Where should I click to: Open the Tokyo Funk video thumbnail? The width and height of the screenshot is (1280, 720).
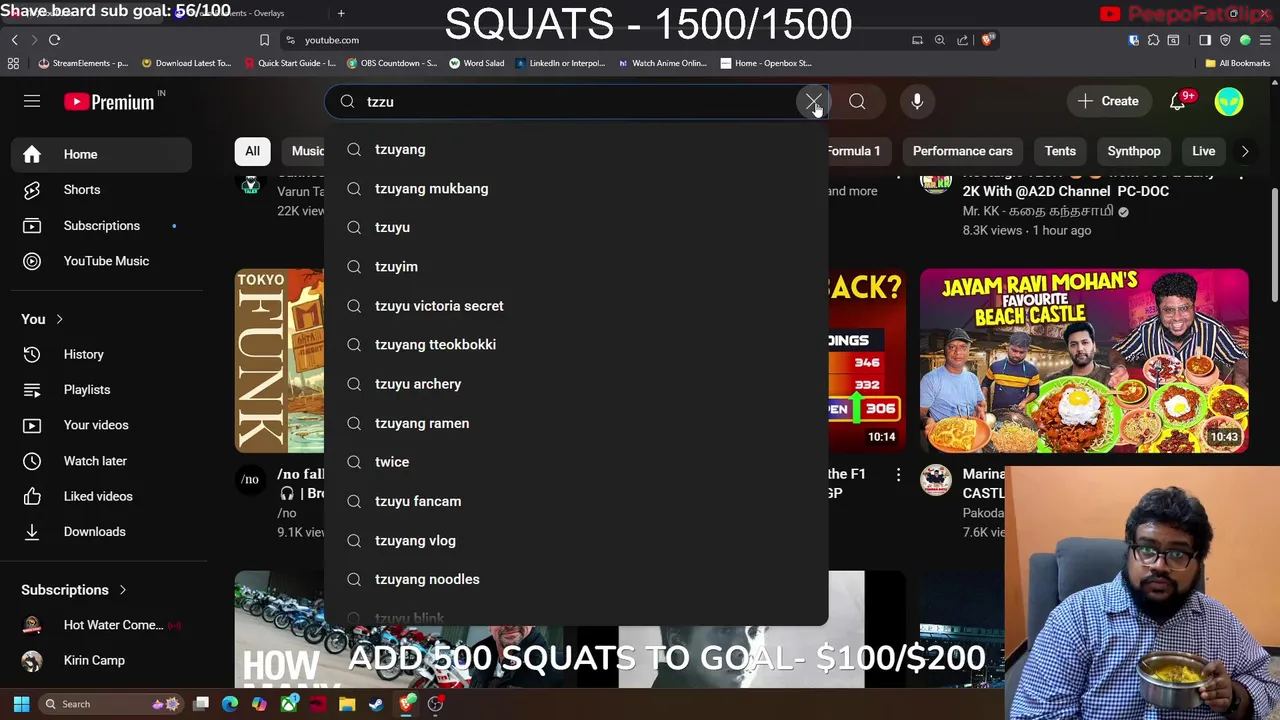coord(279,360)
